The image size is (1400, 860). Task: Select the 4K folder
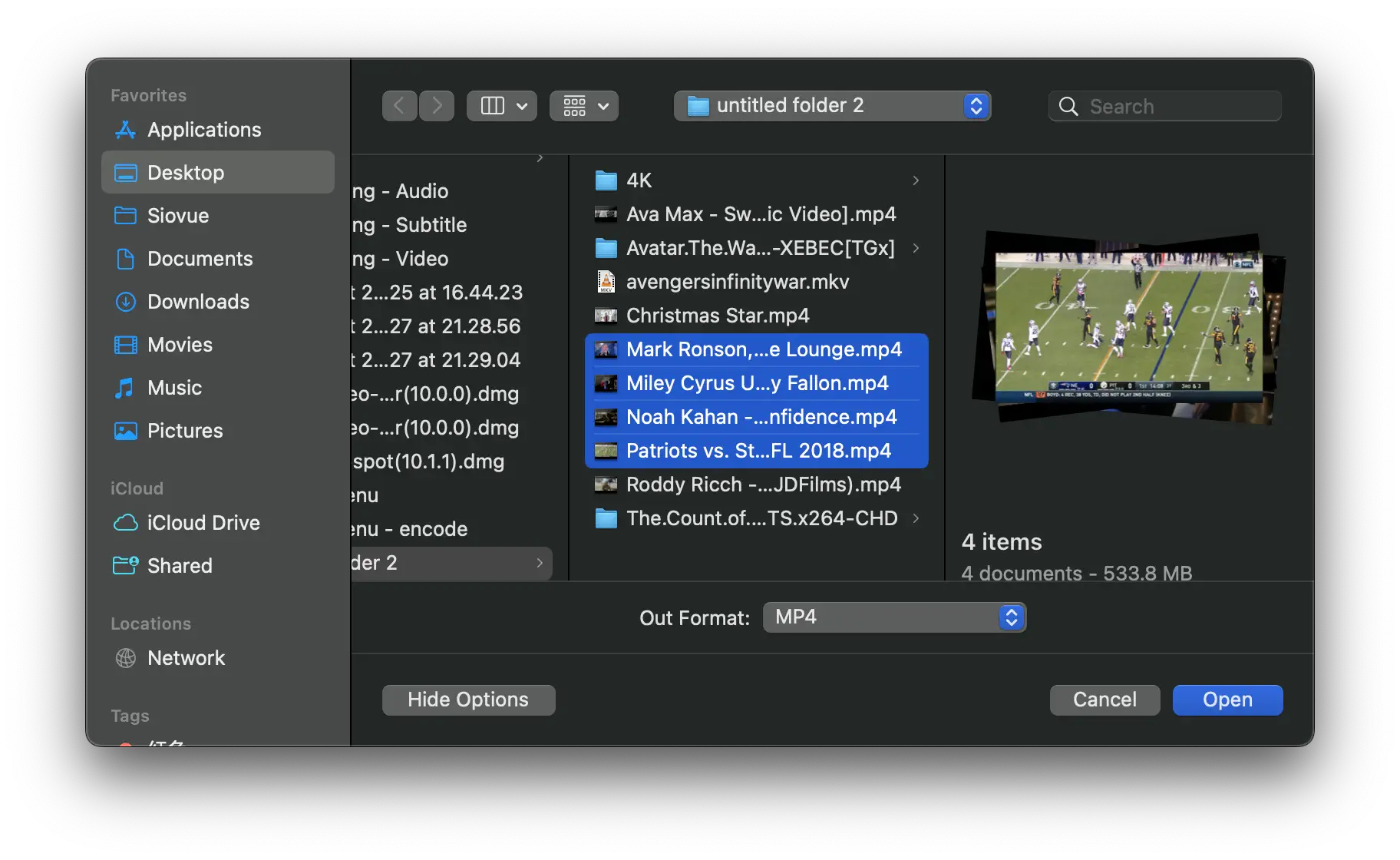(757, 180)
